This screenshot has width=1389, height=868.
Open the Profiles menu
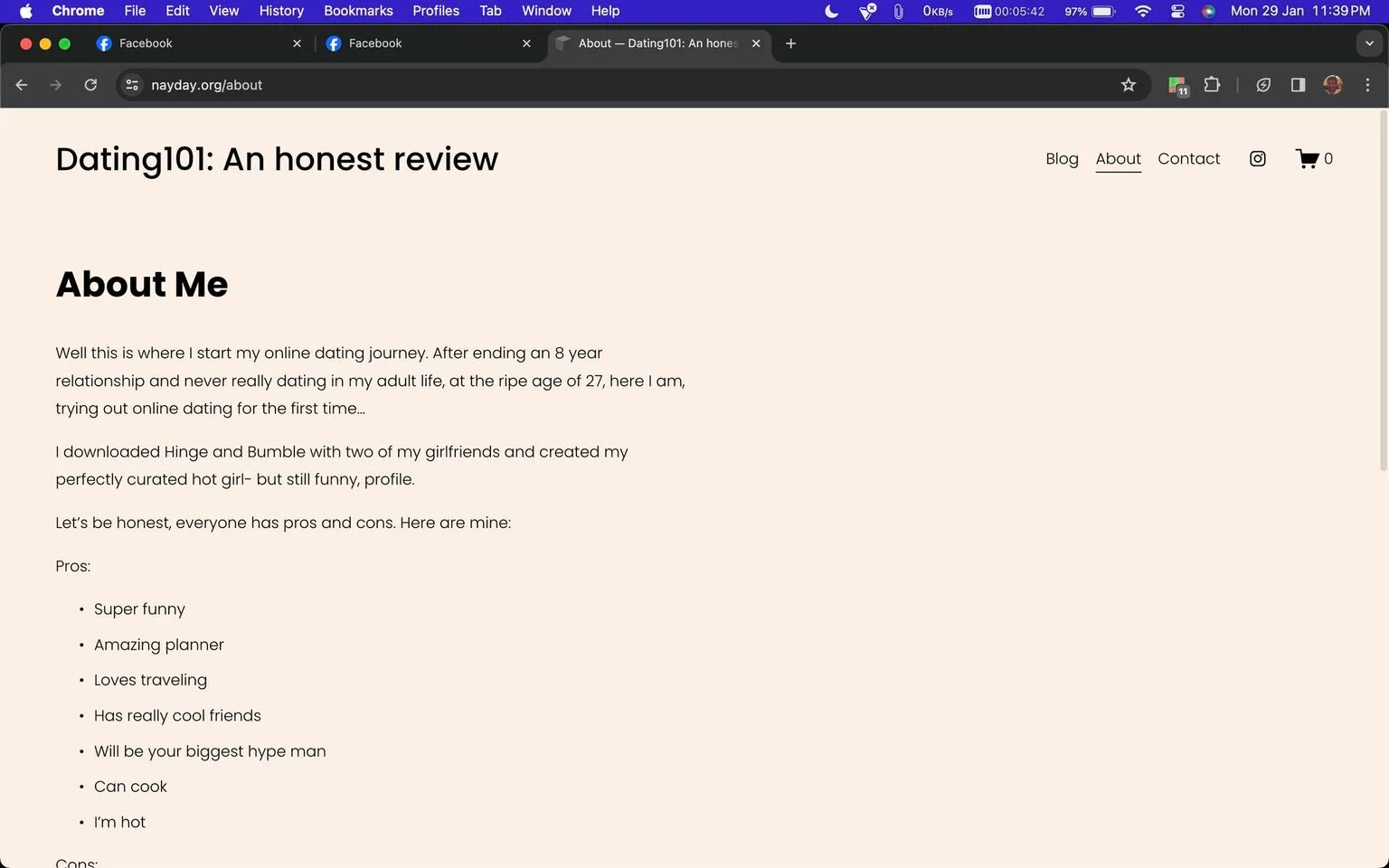click(436, 11)
